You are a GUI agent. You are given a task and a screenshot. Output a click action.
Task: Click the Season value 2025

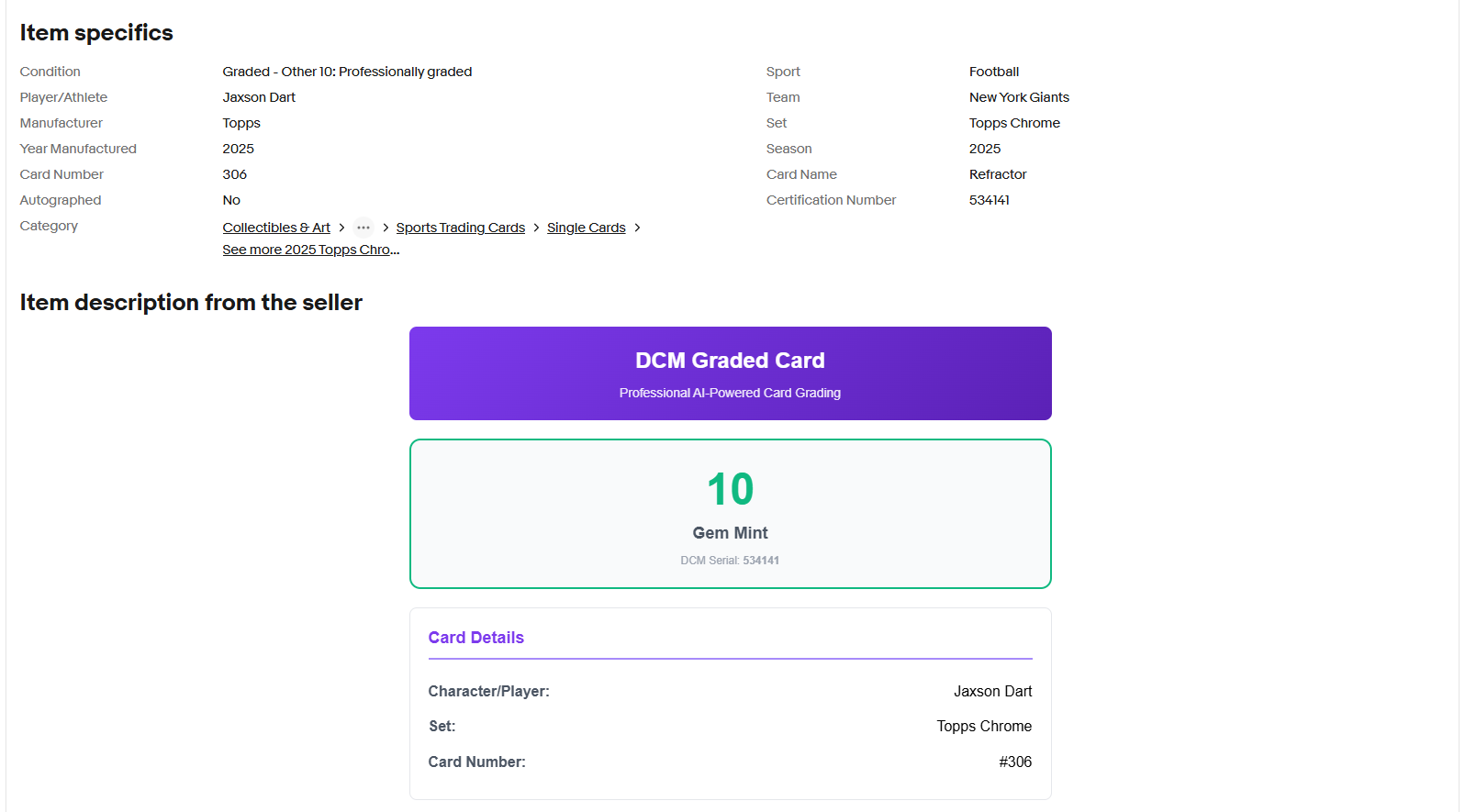click(x=985, y=149)
